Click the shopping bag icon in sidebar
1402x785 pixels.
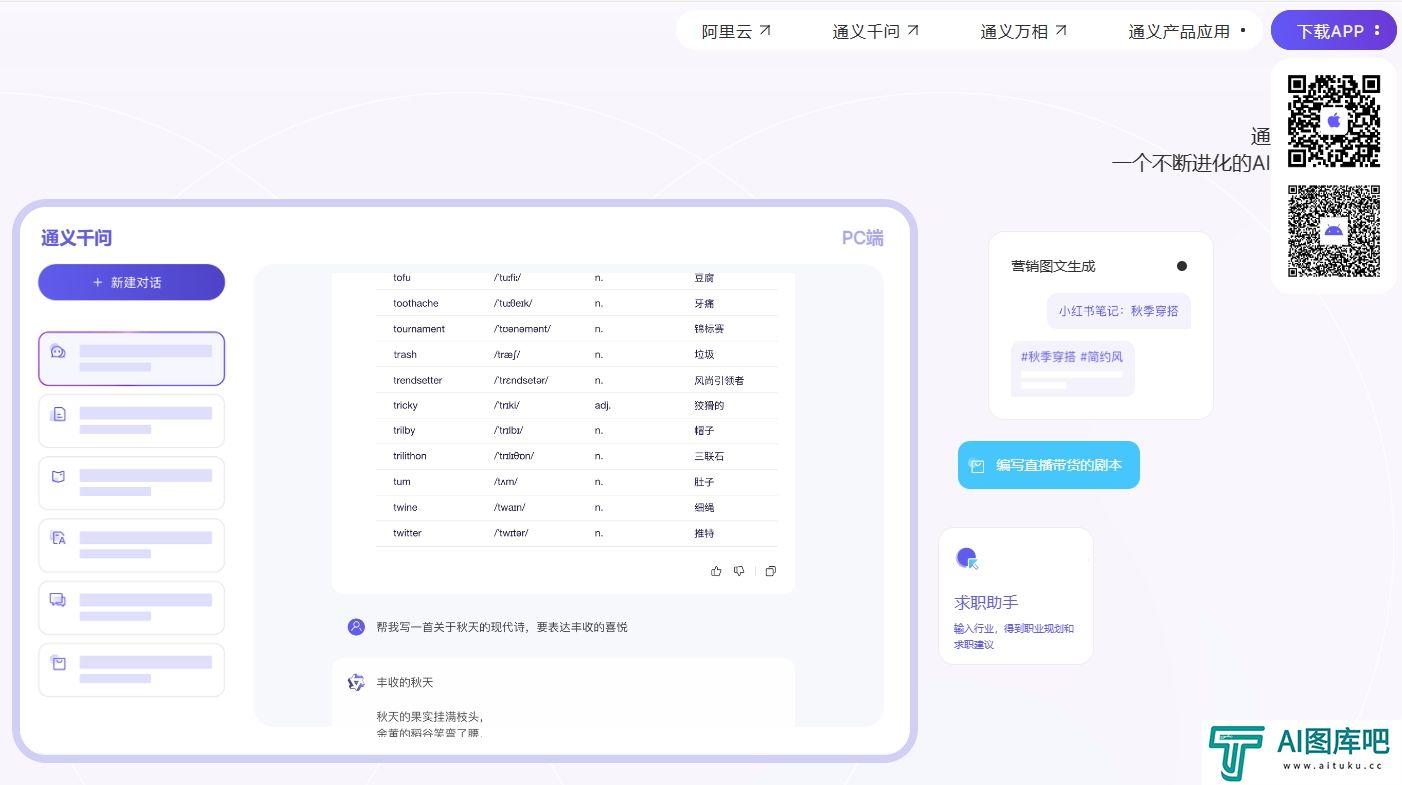click(x=58, y=662)
